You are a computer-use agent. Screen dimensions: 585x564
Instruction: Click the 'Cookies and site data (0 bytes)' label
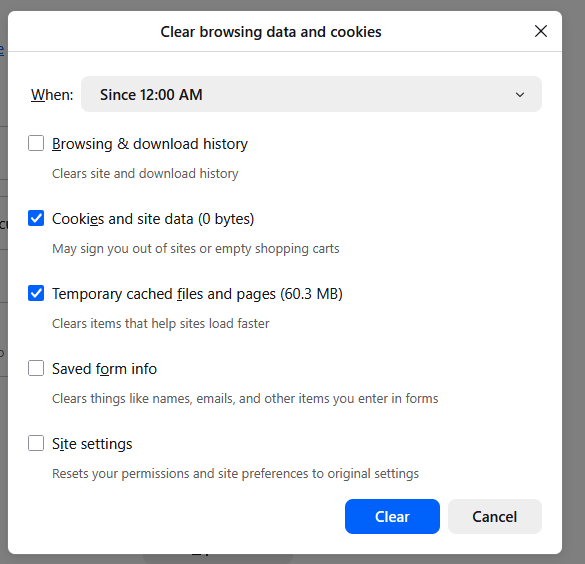coord(153,219)
